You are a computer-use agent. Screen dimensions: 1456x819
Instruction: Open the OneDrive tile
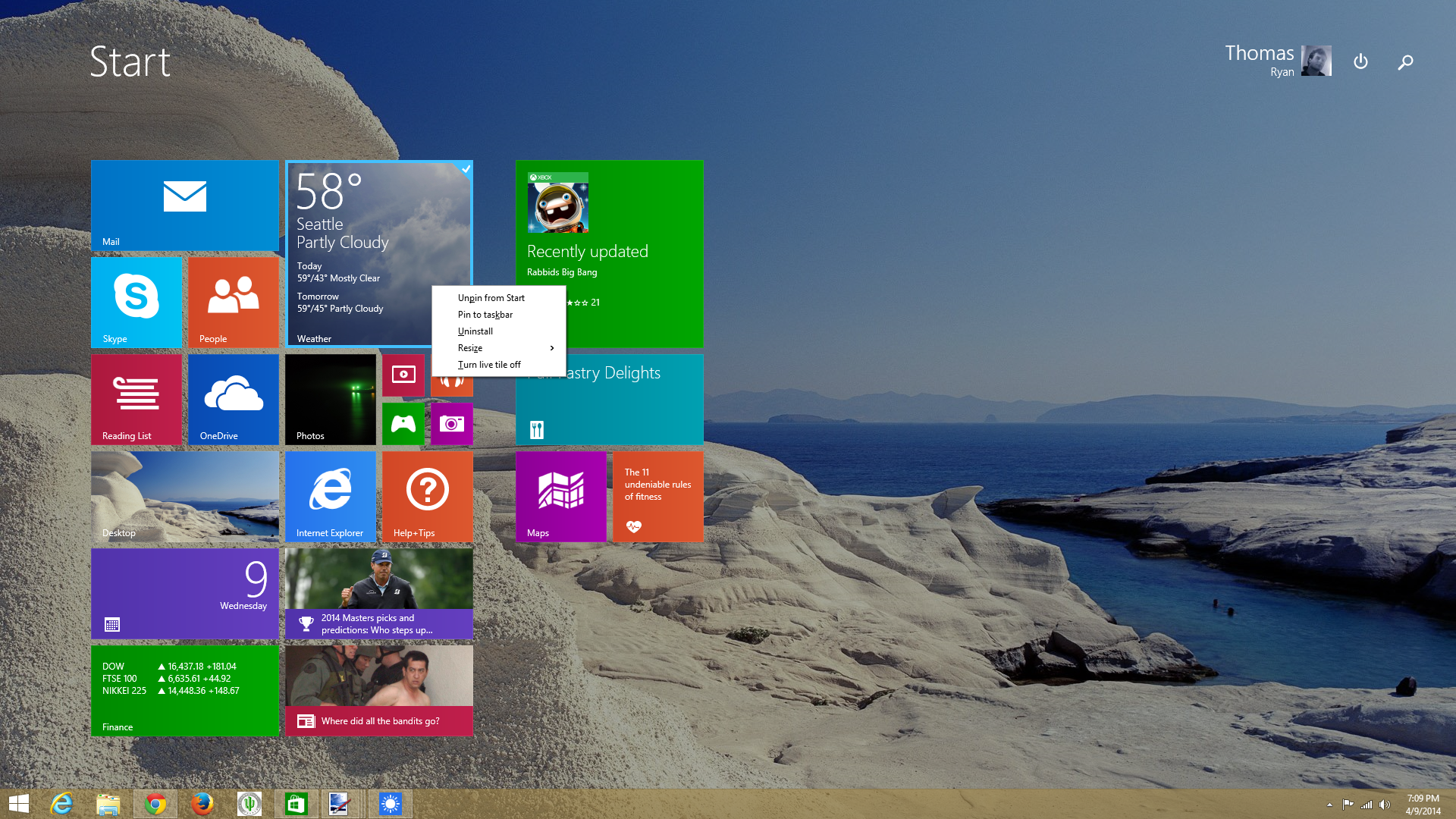234,399
